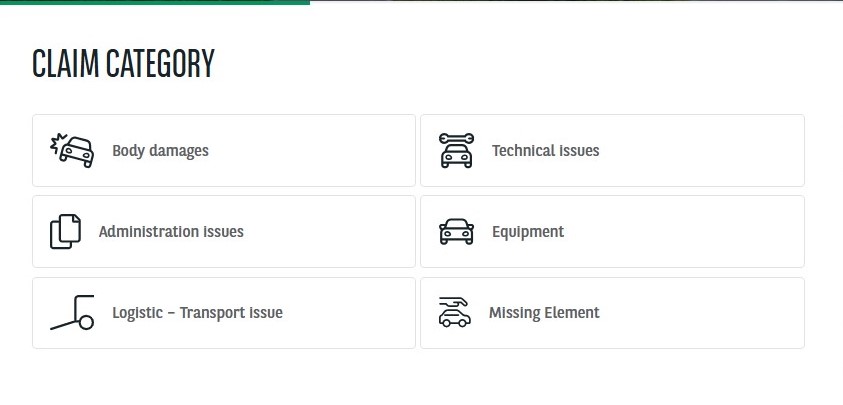This screenshot has width=843, height=405.
Task: Click the car front icon beside Equipment
Action: pyautogui.click(x=456, y=232)
